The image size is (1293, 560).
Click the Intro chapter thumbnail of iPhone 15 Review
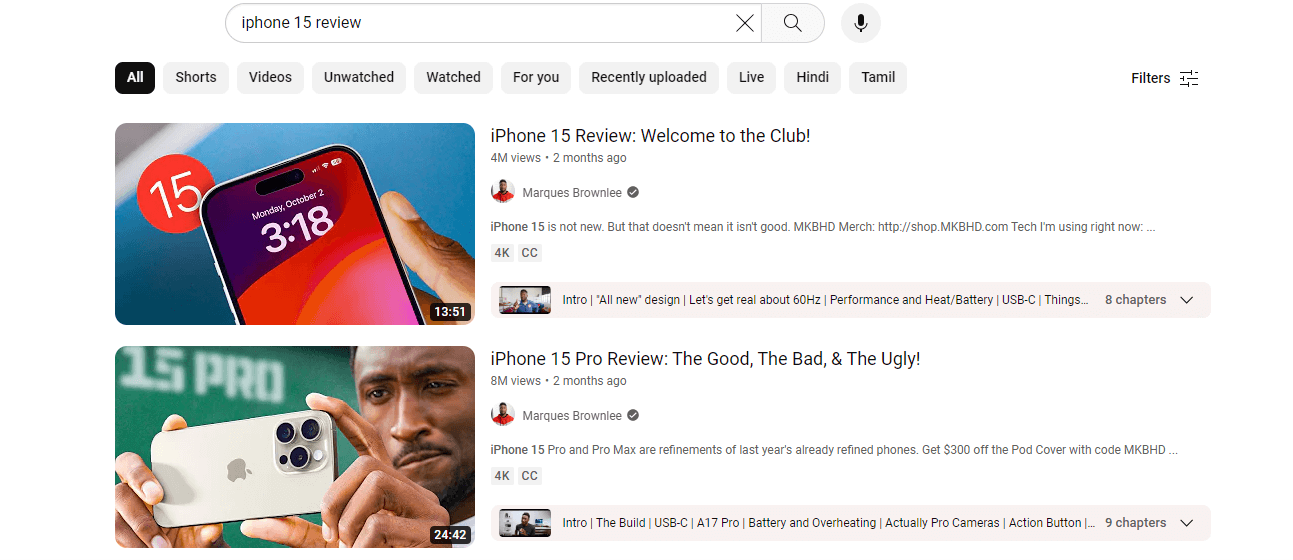[x=525, y=300]
